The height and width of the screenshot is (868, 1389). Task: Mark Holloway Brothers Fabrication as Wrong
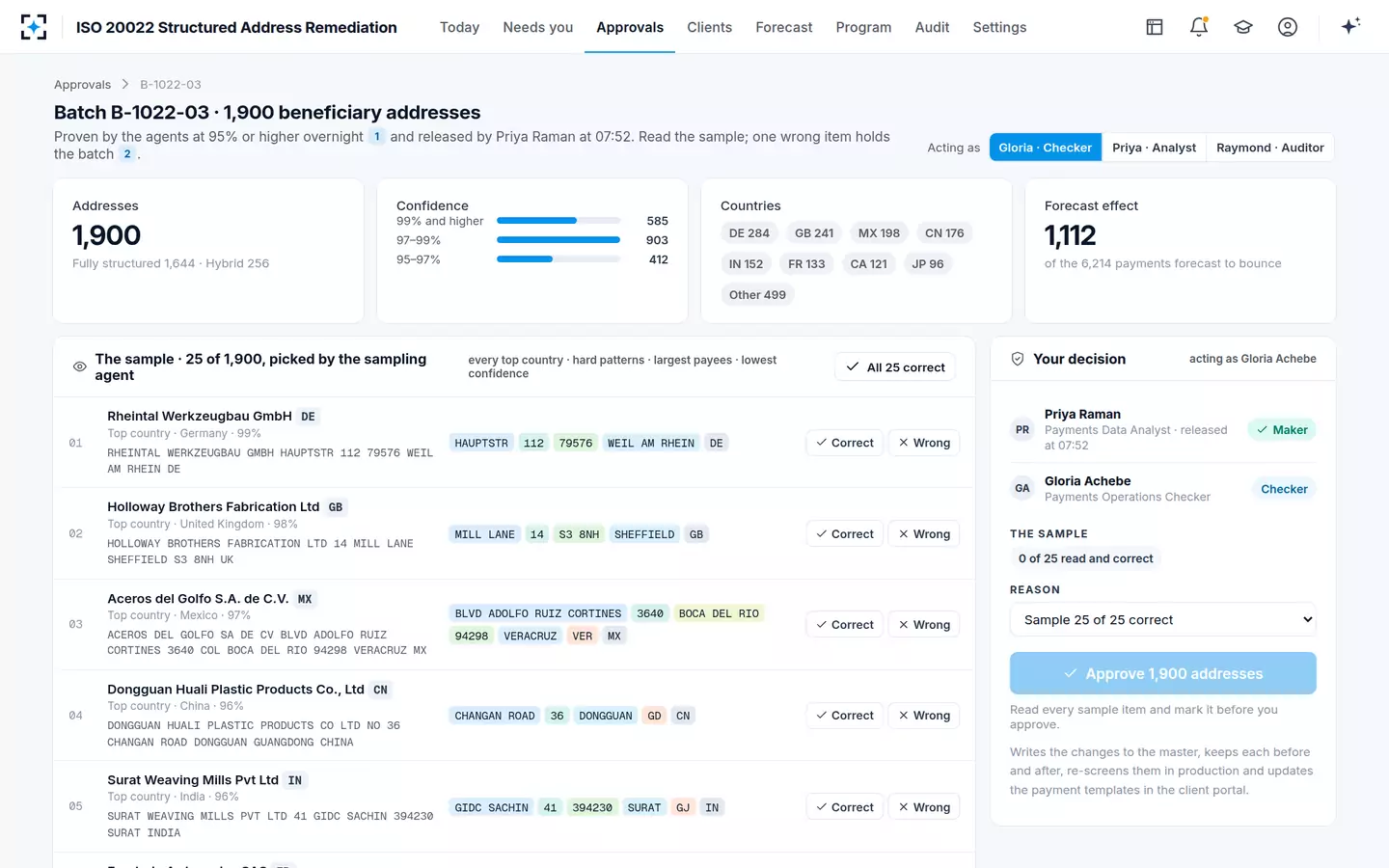(923, 534)
